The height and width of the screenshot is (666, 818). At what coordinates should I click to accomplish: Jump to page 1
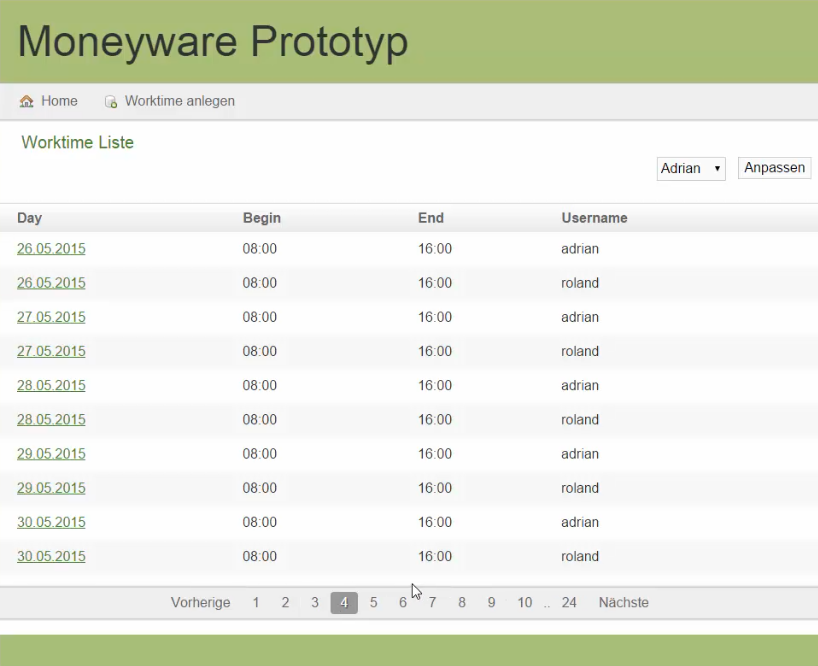256,602
